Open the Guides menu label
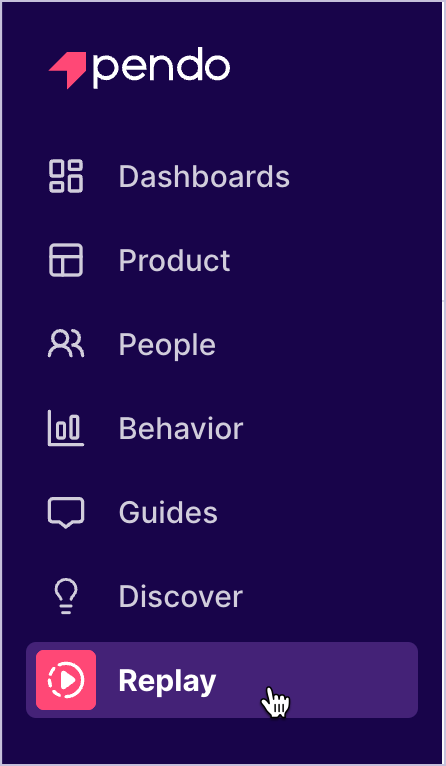 168,512
